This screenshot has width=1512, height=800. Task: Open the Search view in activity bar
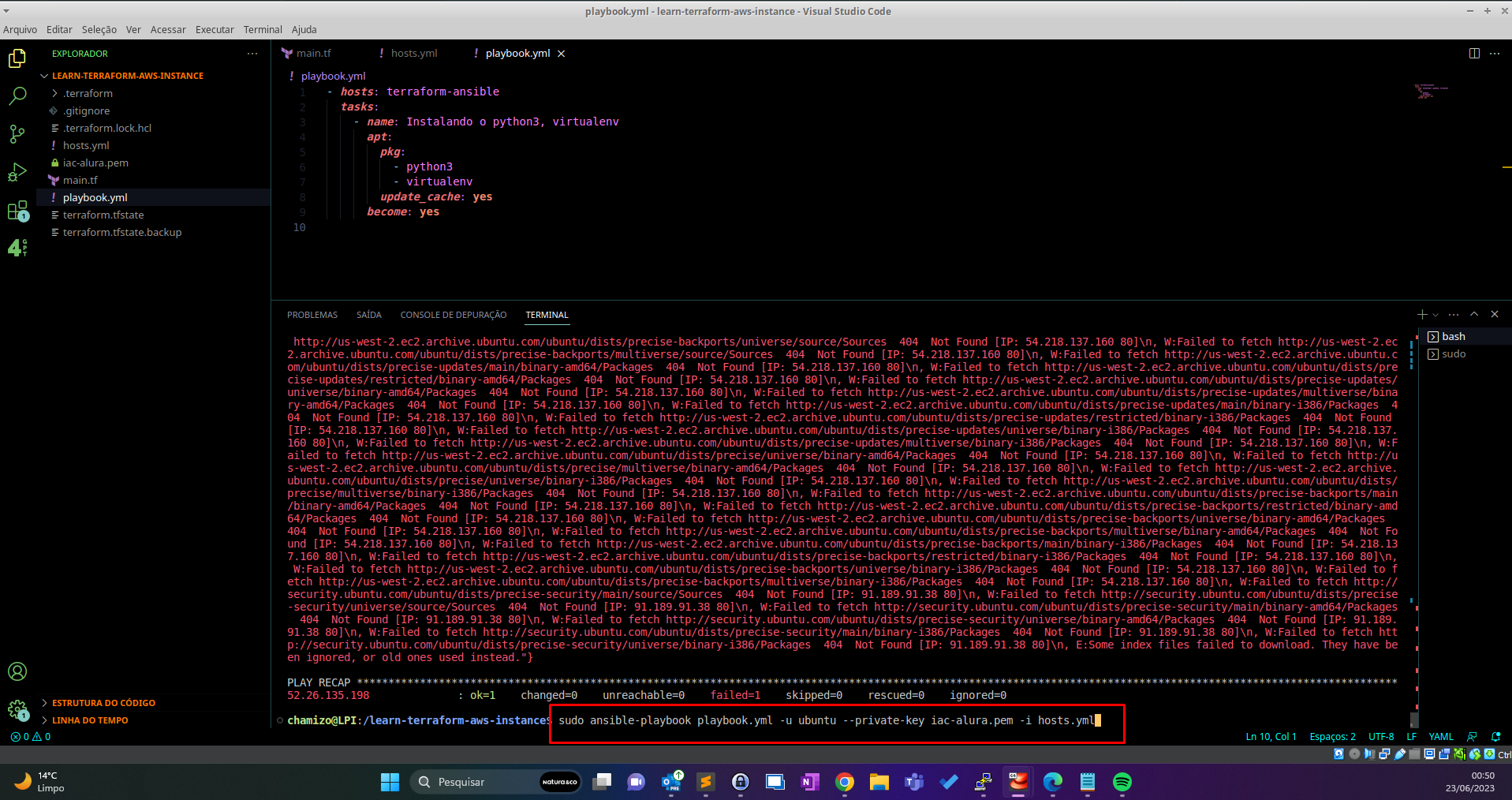(17, 96)
